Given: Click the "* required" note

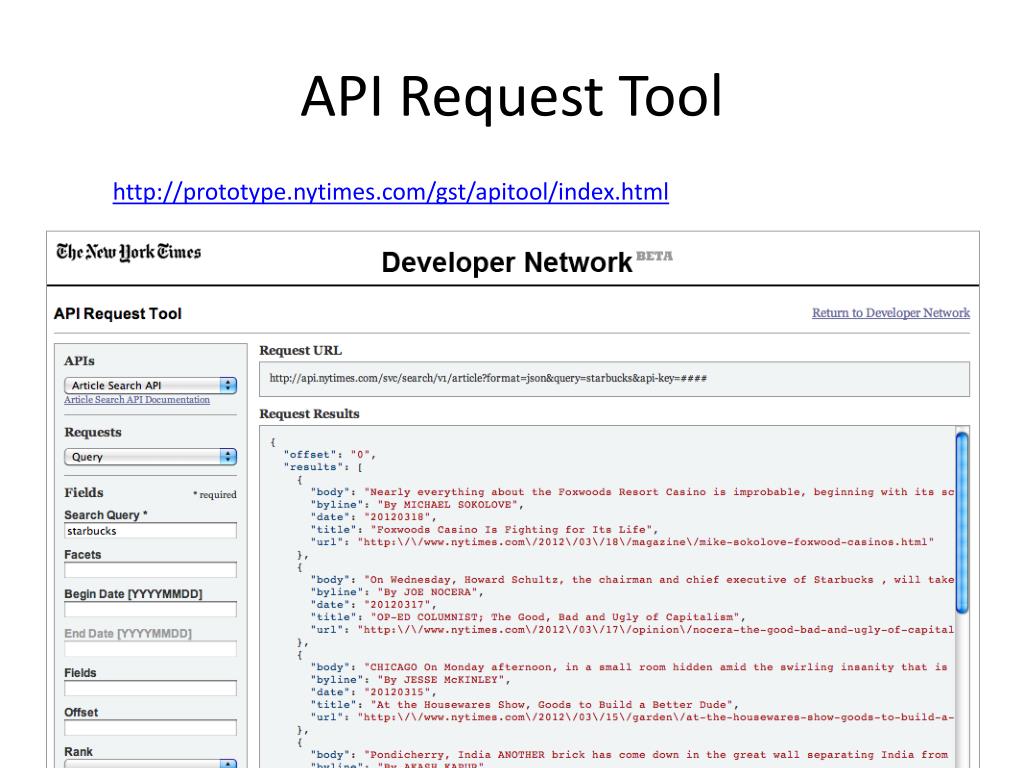Looking at the screenshot, I should 215,494.
